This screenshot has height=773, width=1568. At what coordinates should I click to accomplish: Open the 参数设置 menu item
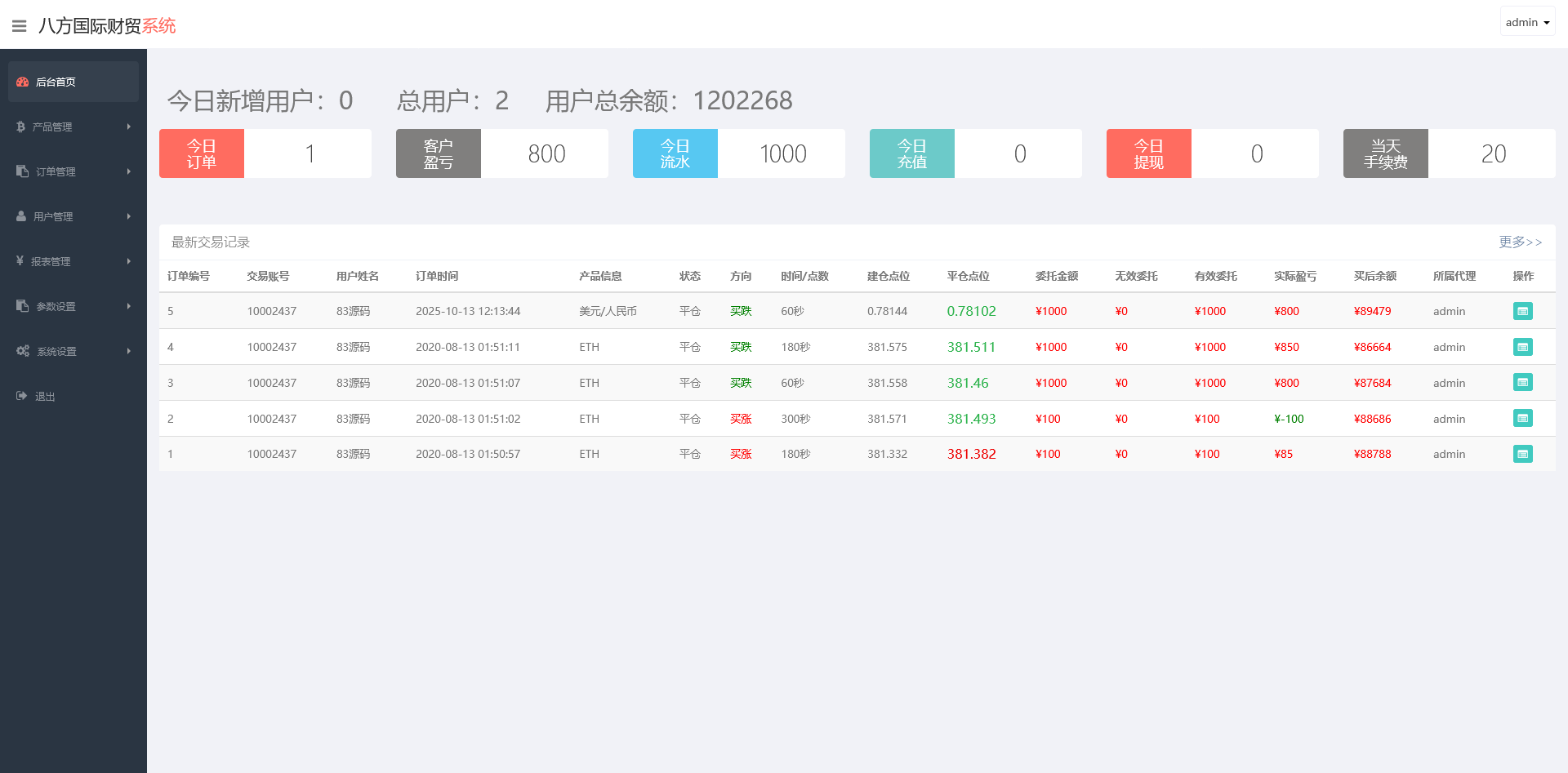(56, 306)
